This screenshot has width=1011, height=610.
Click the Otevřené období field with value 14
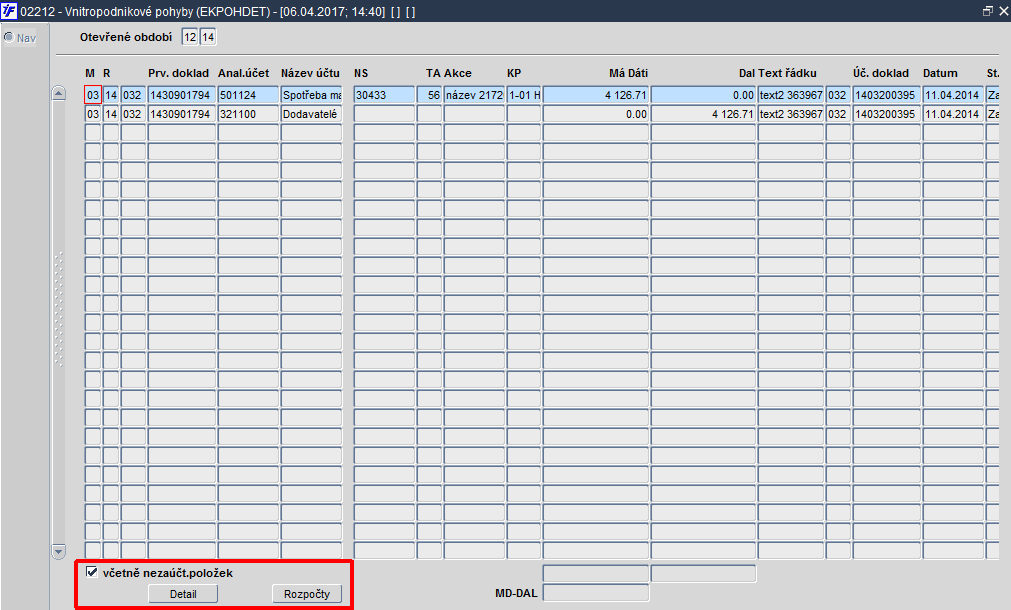(208, 37)
